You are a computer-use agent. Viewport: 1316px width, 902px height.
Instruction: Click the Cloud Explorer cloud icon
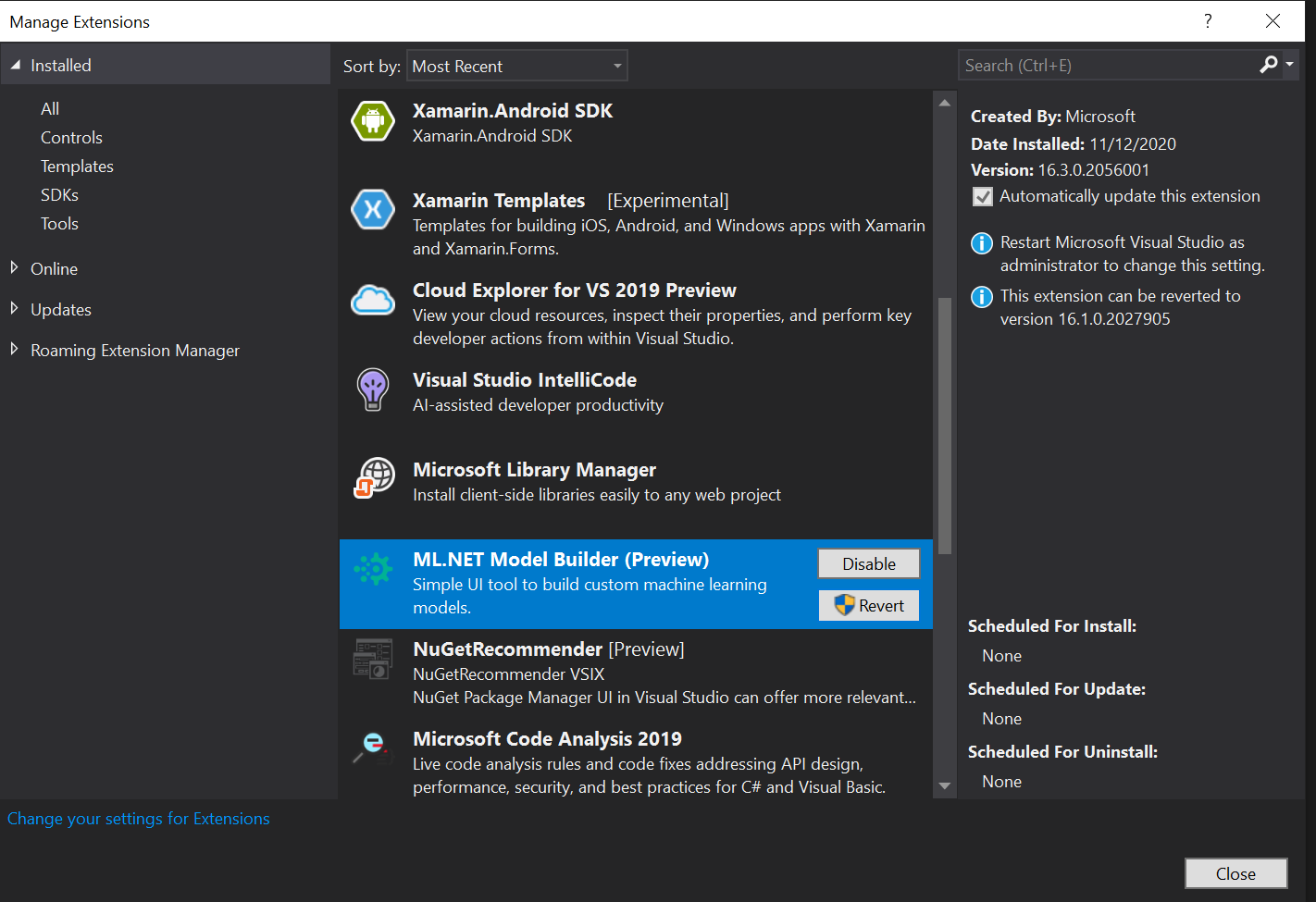(x=372, y=300)
